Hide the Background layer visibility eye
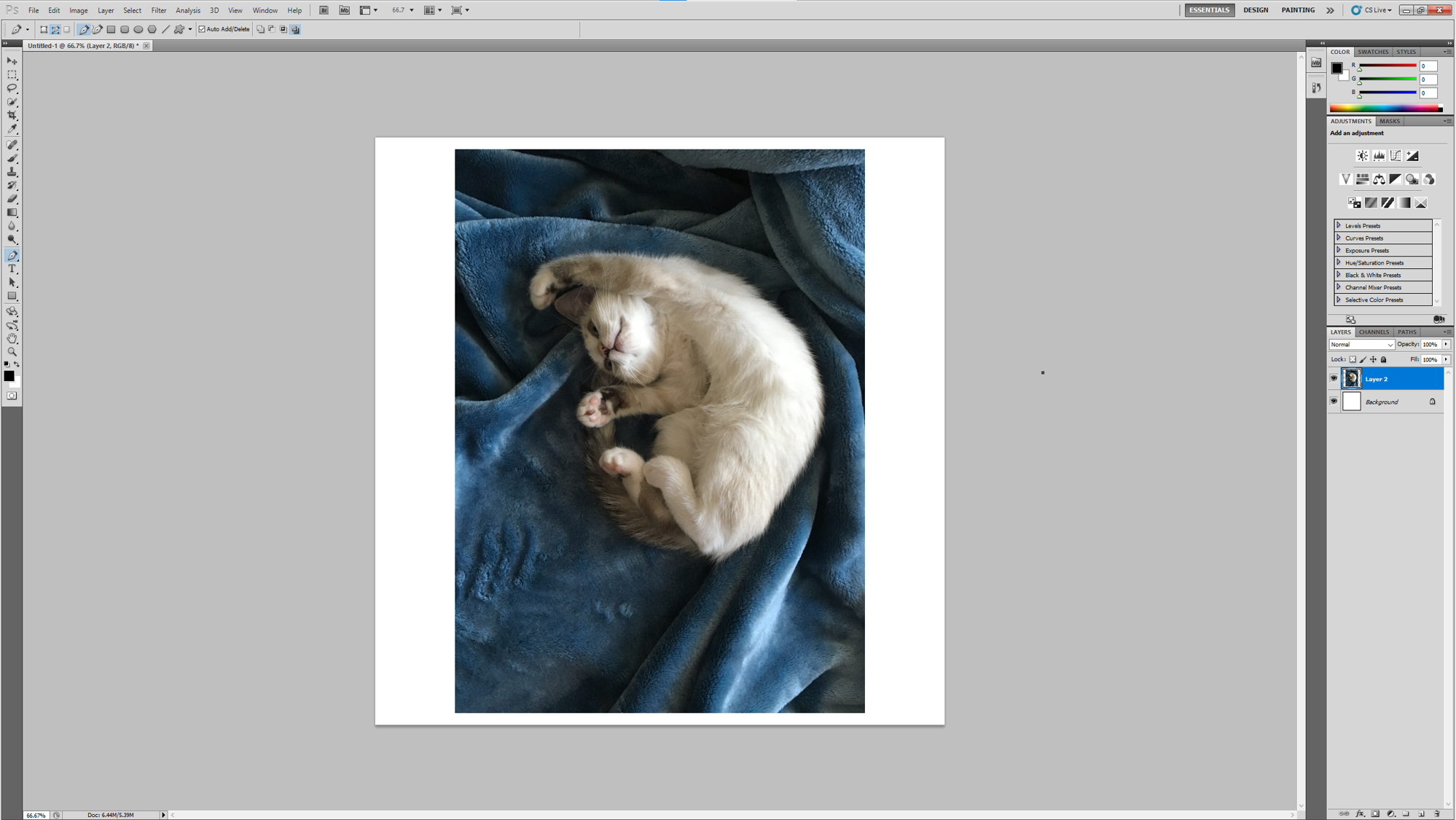The height and width of the screenshot is (820, 1456). point(1334,402)
